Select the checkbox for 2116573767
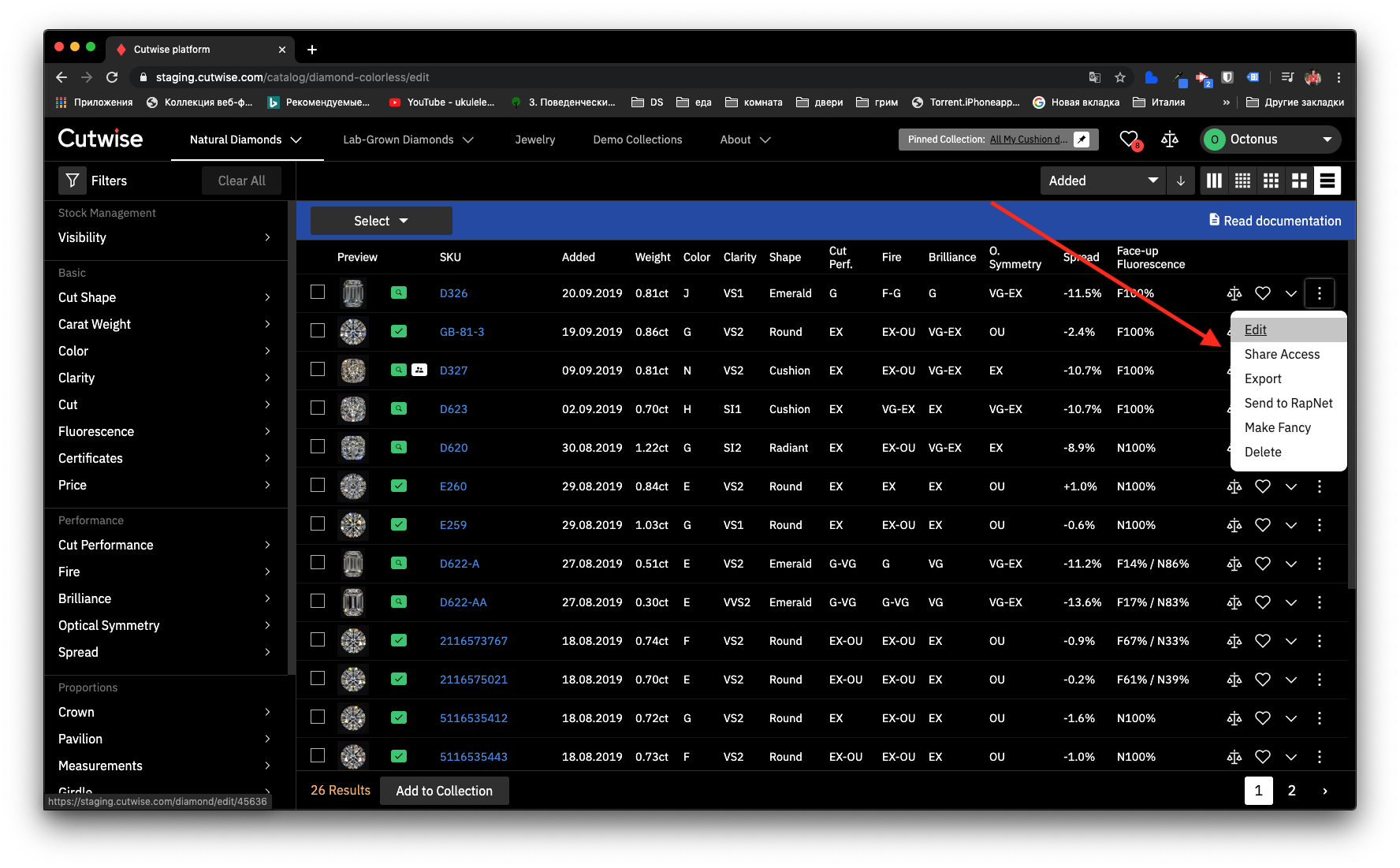The width and height of the screenshot is (1400, 868). (318, 639)
